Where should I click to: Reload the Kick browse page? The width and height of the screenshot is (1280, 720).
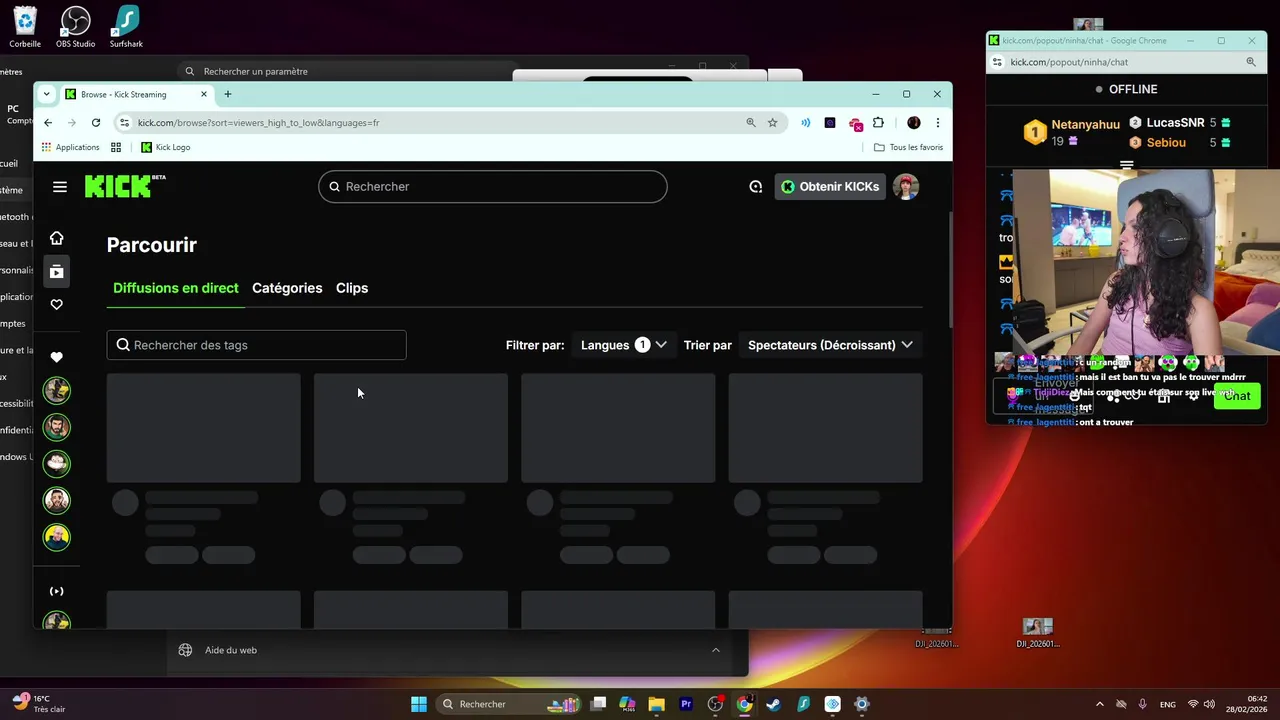(x=96, y=123)
